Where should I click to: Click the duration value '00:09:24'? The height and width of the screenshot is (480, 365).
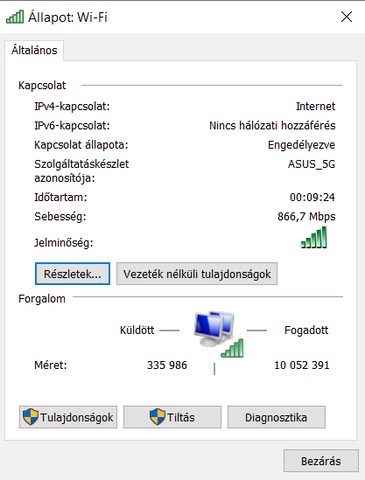click(312, 197)
